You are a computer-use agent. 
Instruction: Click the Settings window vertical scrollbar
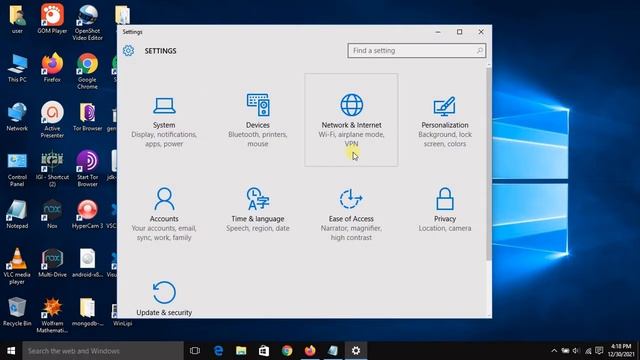pos(489,163)
